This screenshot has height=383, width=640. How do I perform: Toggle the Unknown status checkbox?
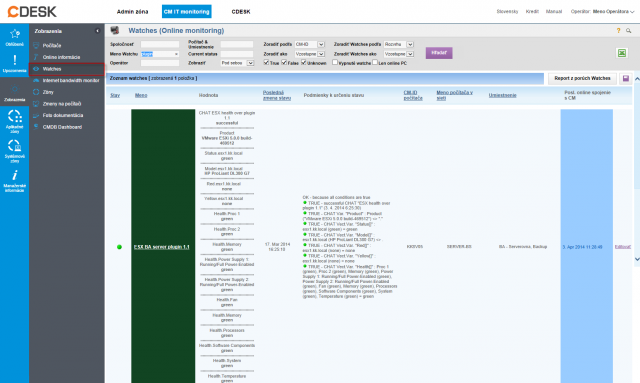tap(304, 62)
